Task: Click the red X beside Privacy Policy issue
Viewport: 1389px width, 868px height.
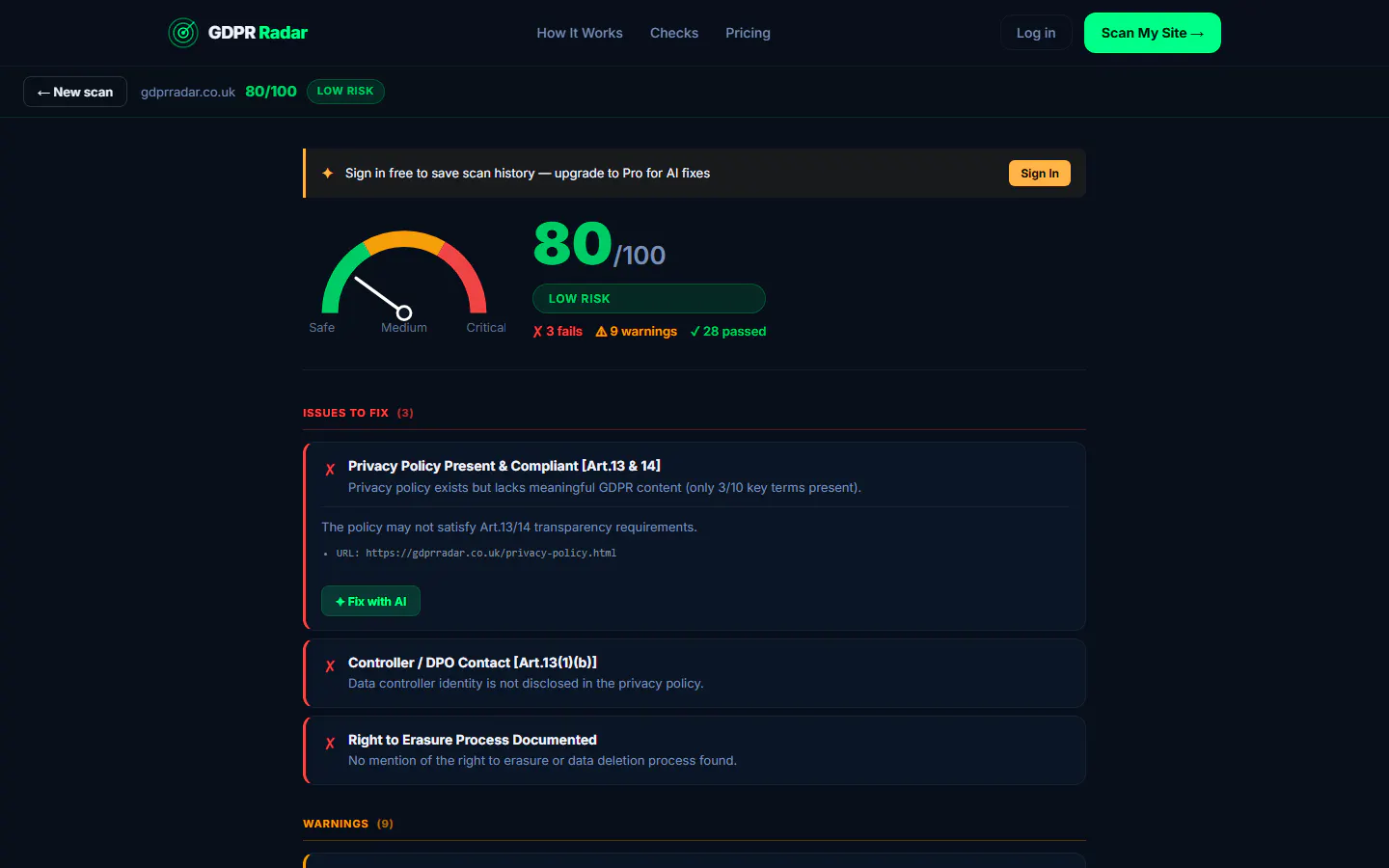Action: pyautogui.click(x=330, y=470)
